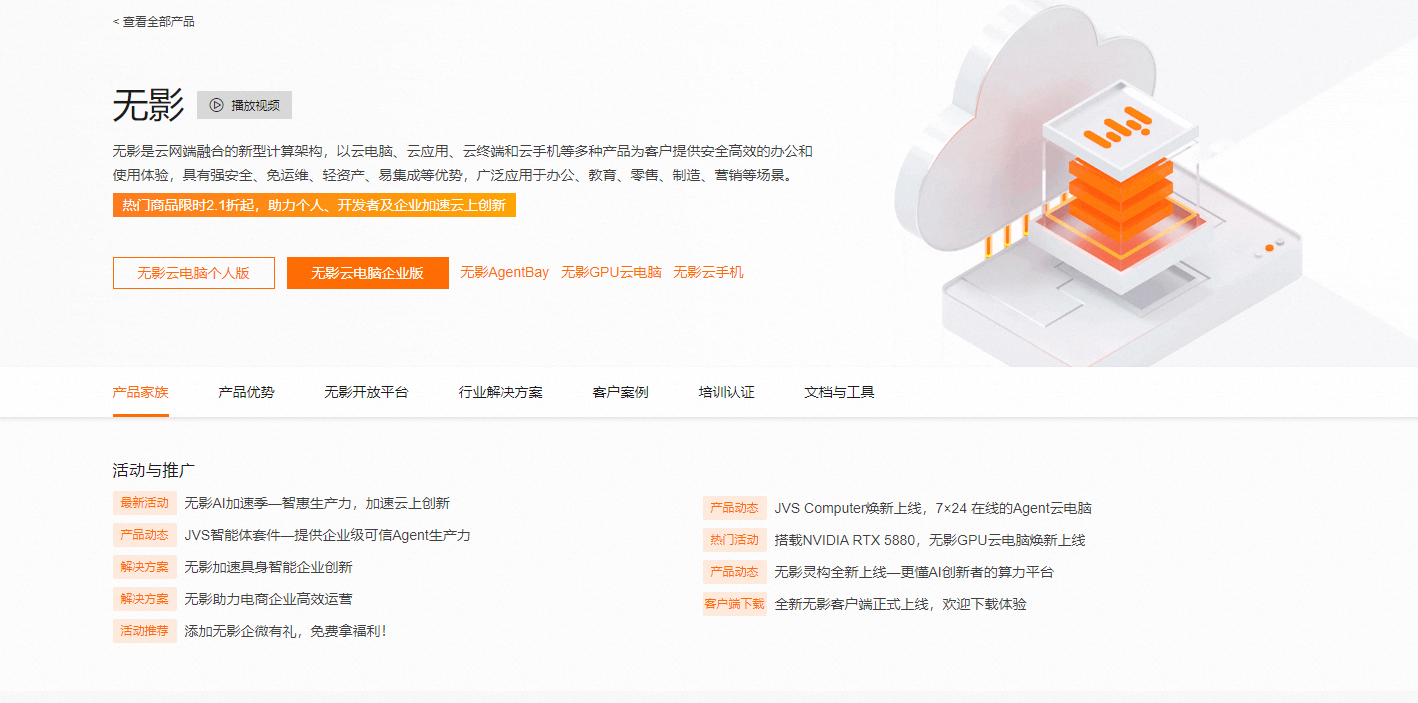Viewport: 1418px width, 703px height.
Task: Open 添加无影企微有礼 promotion link
Action: pyautogui.click(x=285, y=631)
